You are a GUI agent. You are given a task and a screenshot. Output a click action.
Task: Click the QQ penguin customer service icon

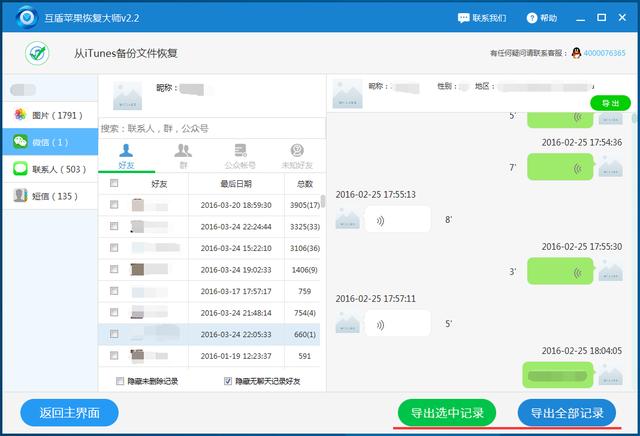coord(576,53)
